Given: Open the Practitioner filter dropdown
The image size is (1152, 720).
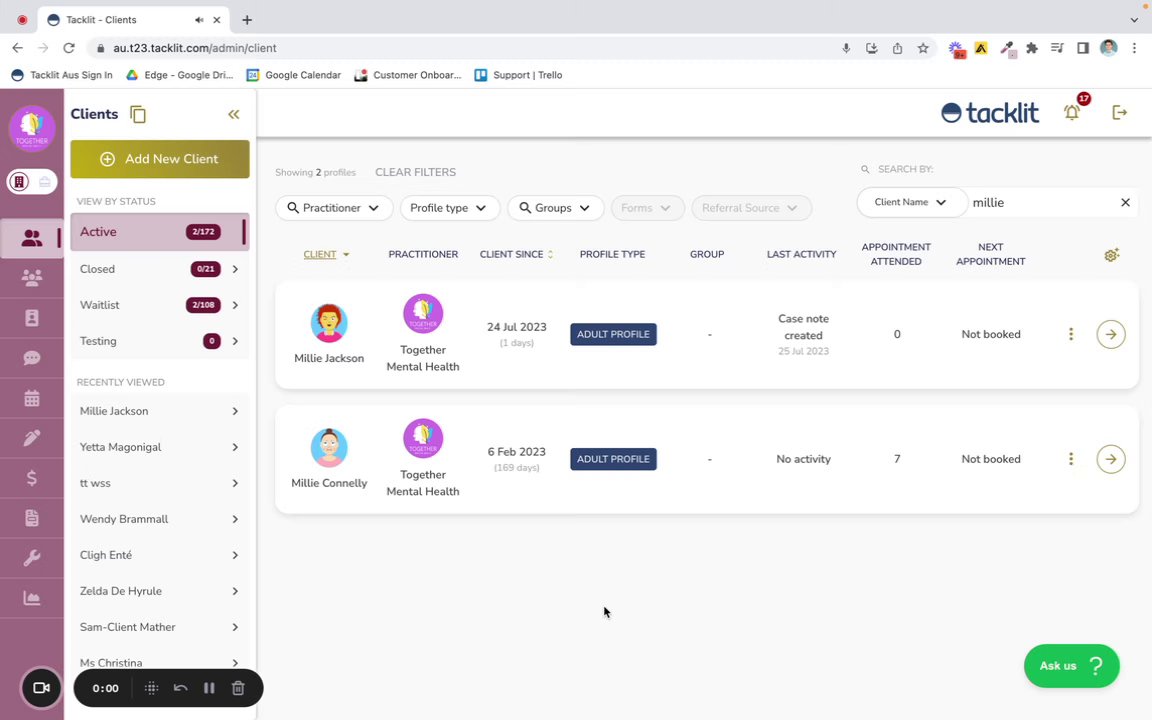Looking at the screenshot, I should [x=334, y=208].
